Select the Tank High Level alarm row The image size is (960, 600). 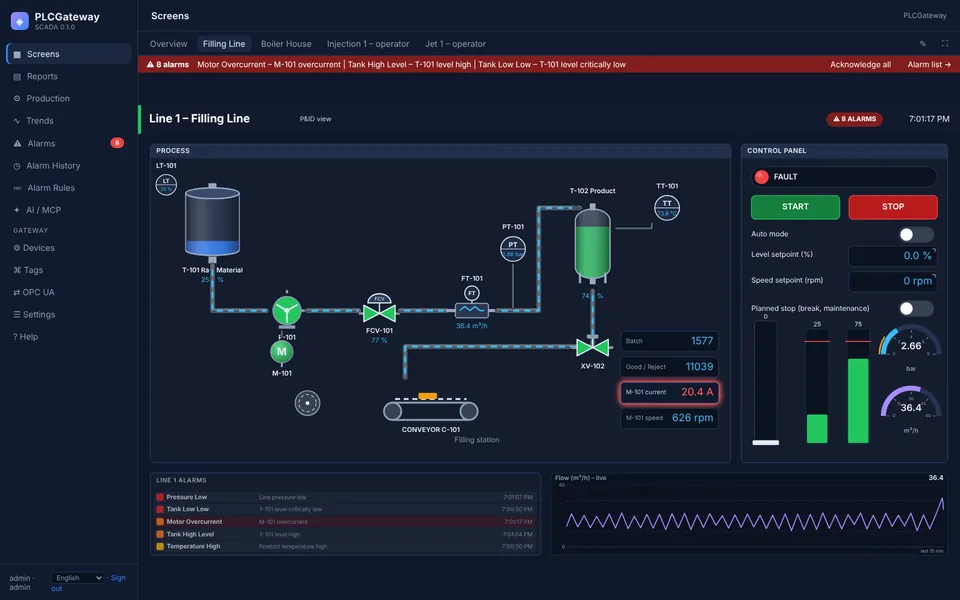[x=345, y=534]
